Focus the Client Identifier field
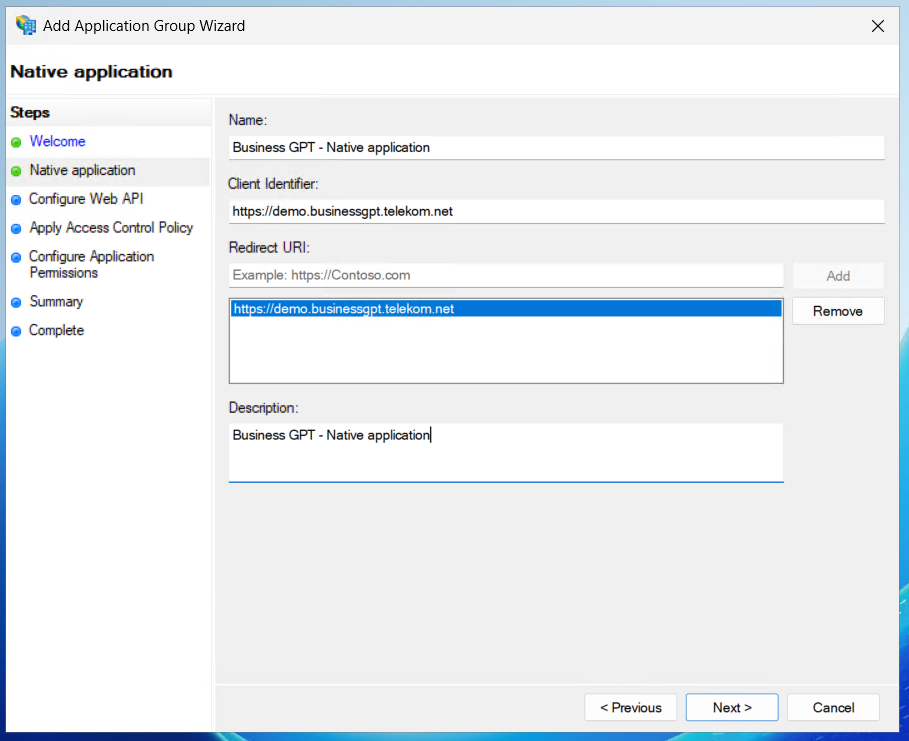The height and width of the screenshot is (741, 909). click(x=557, y=211)
